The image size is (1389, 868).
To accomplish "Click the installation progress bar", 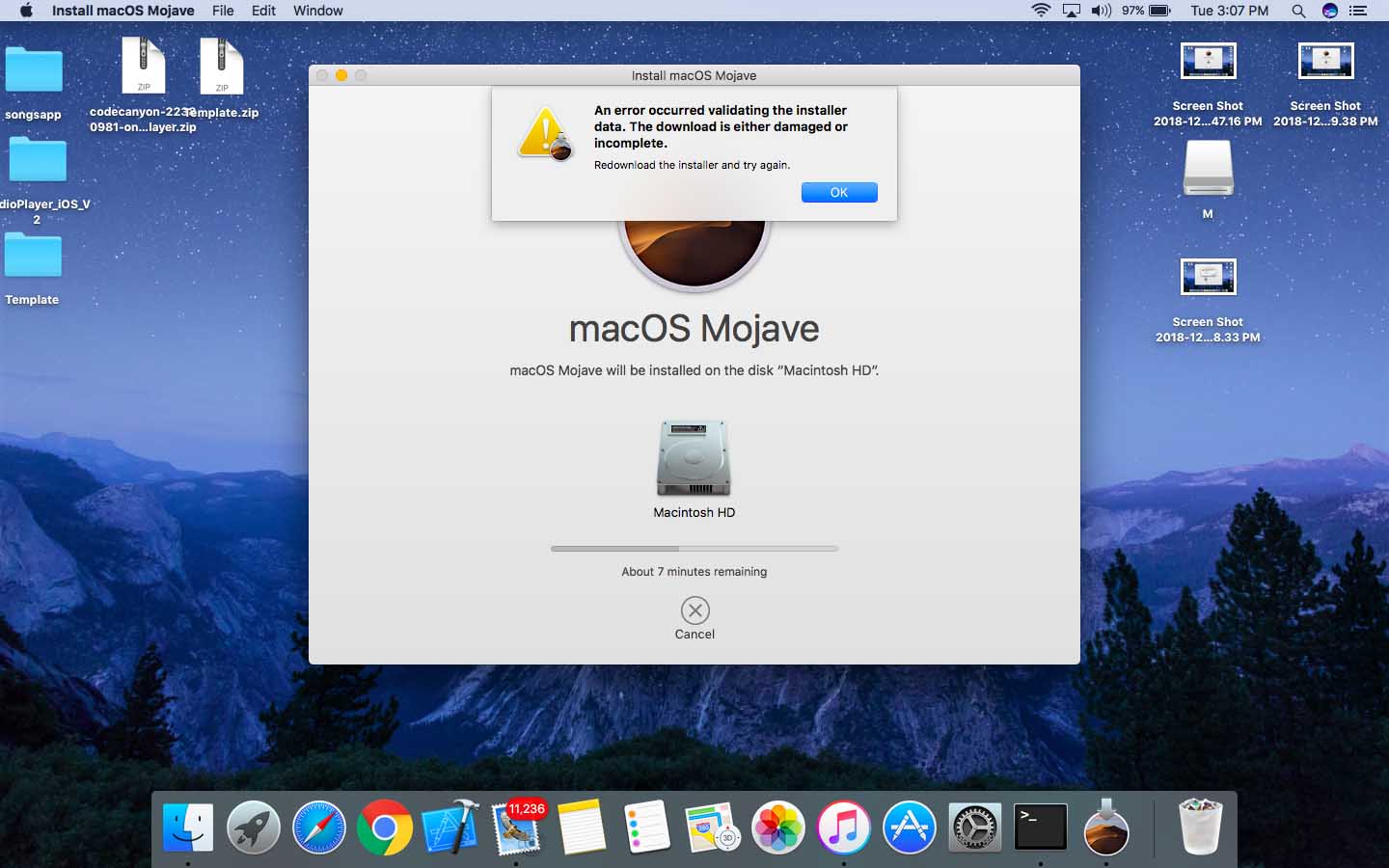I will [x=694, y=549].
